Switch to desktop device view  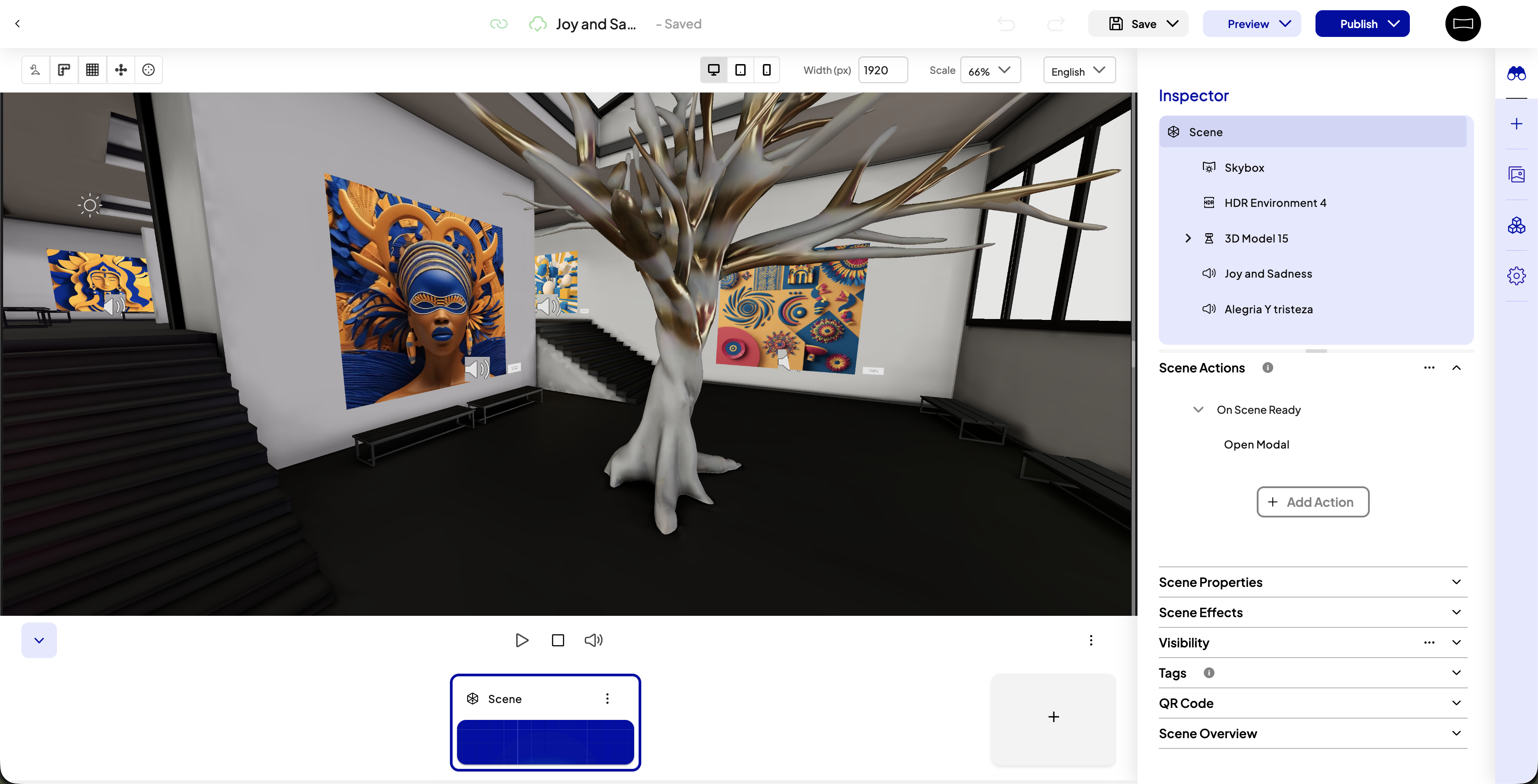[713, 70]
